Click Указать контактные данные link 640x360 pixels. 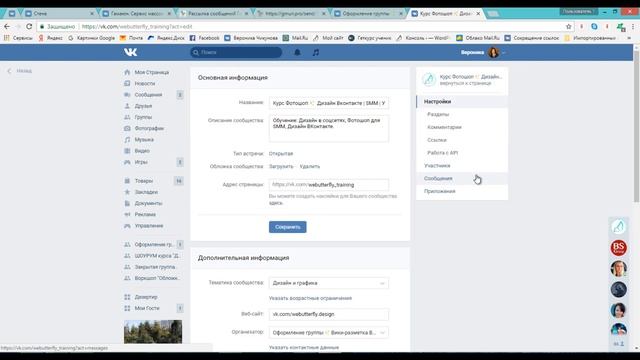(x=304, y=347)
